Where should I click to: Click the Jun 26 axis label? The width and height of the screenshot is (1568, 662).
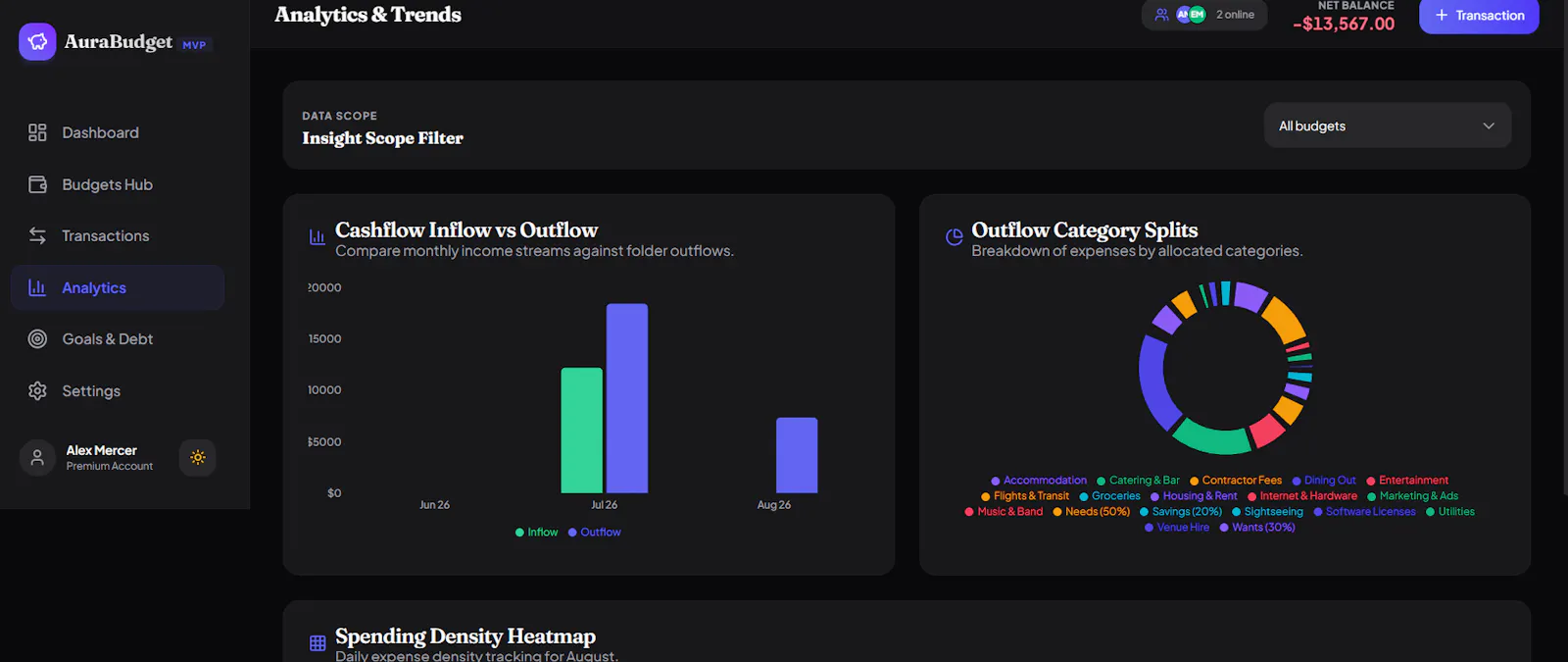tap(434, 505)
